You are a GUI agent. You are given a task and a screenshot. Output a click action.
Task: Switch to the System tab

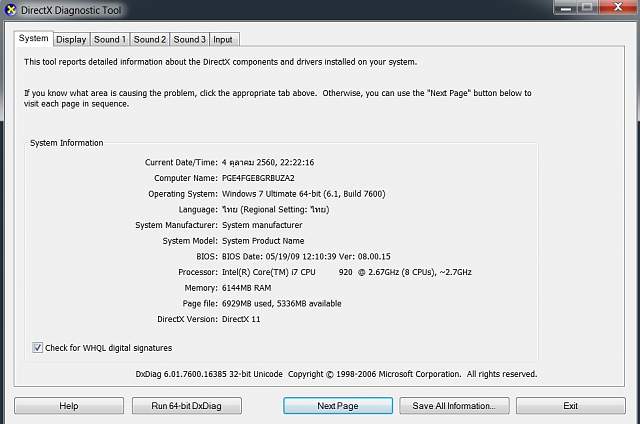click(33, 38)
